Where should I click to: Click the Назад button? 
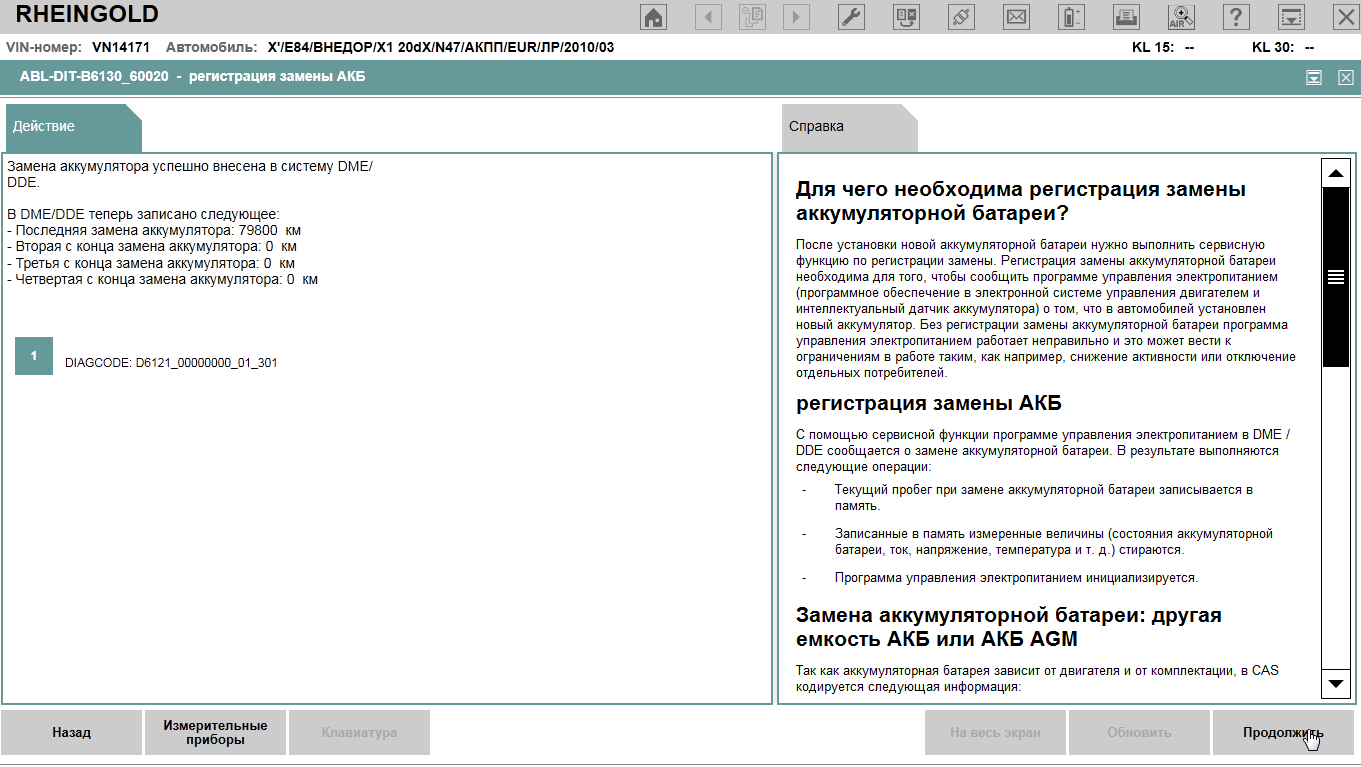pos(72,732)
